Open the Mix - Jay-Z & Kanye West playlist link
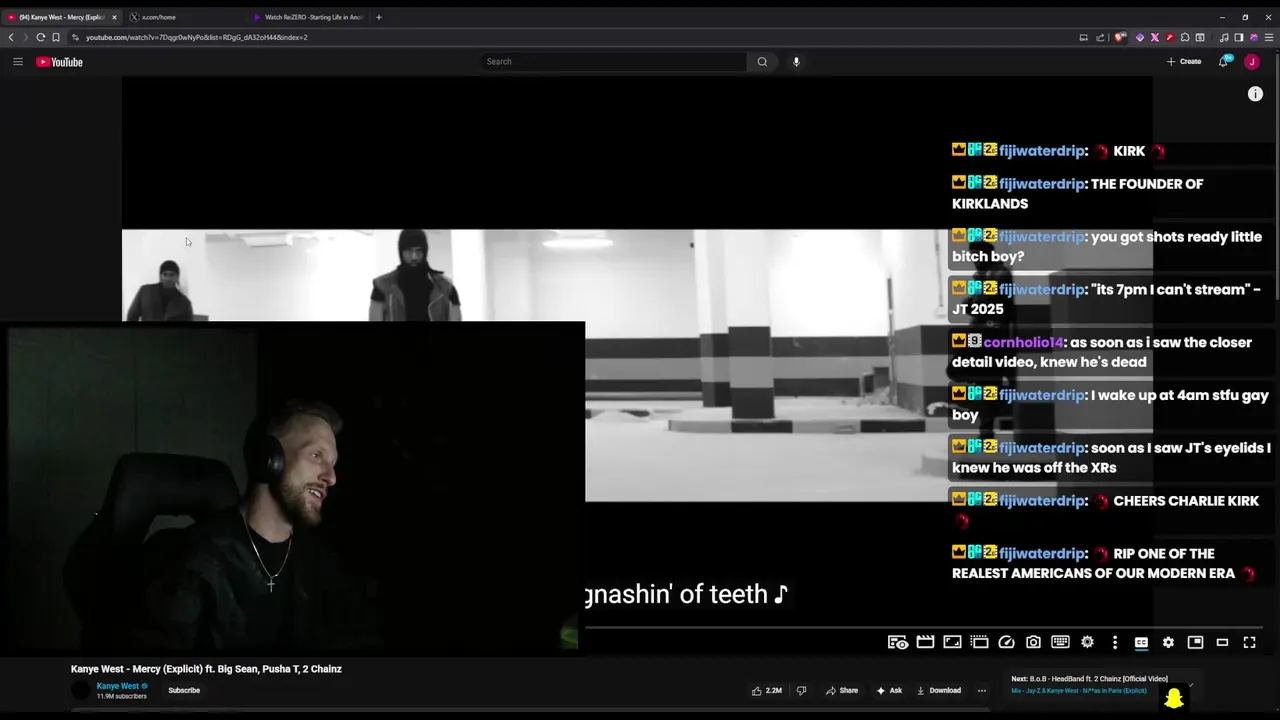 (1079, 691)
